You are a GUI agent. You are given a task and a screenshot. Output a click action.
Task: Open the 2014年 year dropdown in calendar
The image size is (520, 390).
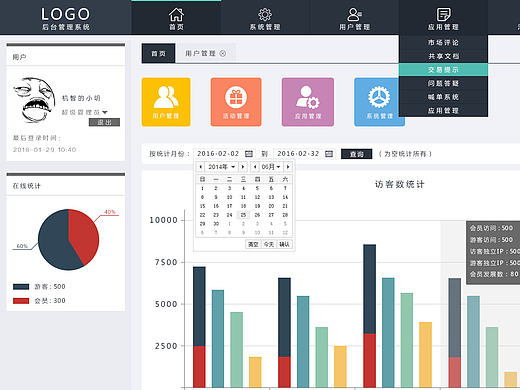(x=222, y=167)
